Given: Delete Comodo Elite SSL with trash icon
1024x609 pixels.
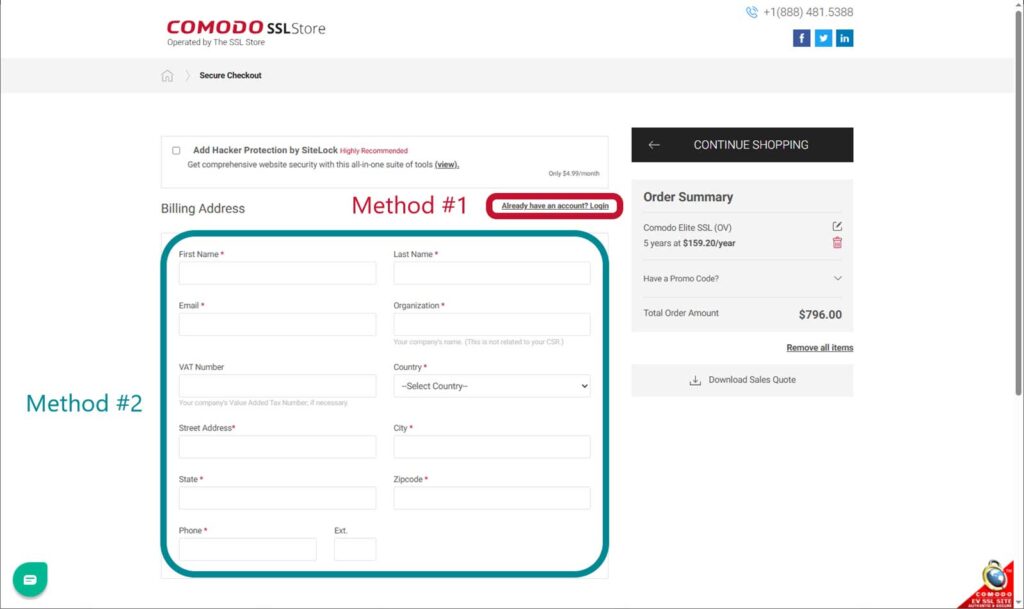Looking at the screenshot, I should click(837, 243).
